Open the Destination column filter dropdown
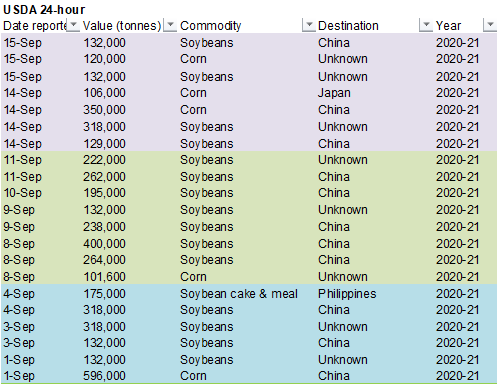This screenshot has width=499, height=385. click(x=426, y=25)
